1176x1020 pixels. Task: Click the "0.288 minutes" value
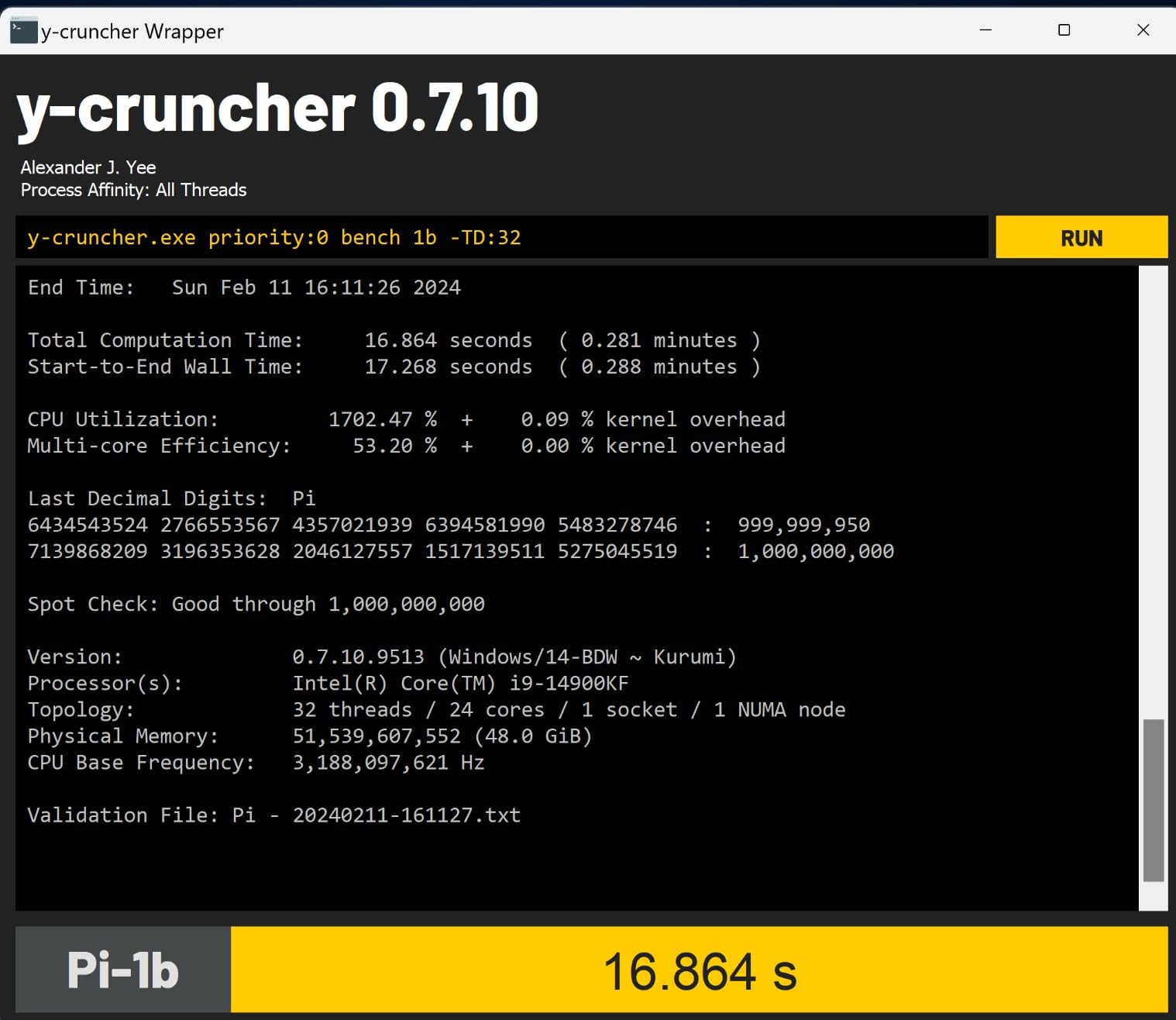[659, 367]
